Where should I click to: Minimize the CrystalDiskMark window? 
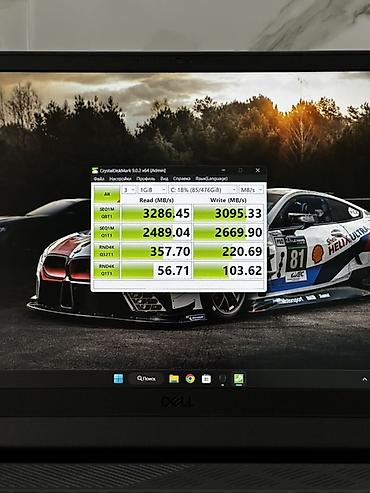tap(224, 170)
